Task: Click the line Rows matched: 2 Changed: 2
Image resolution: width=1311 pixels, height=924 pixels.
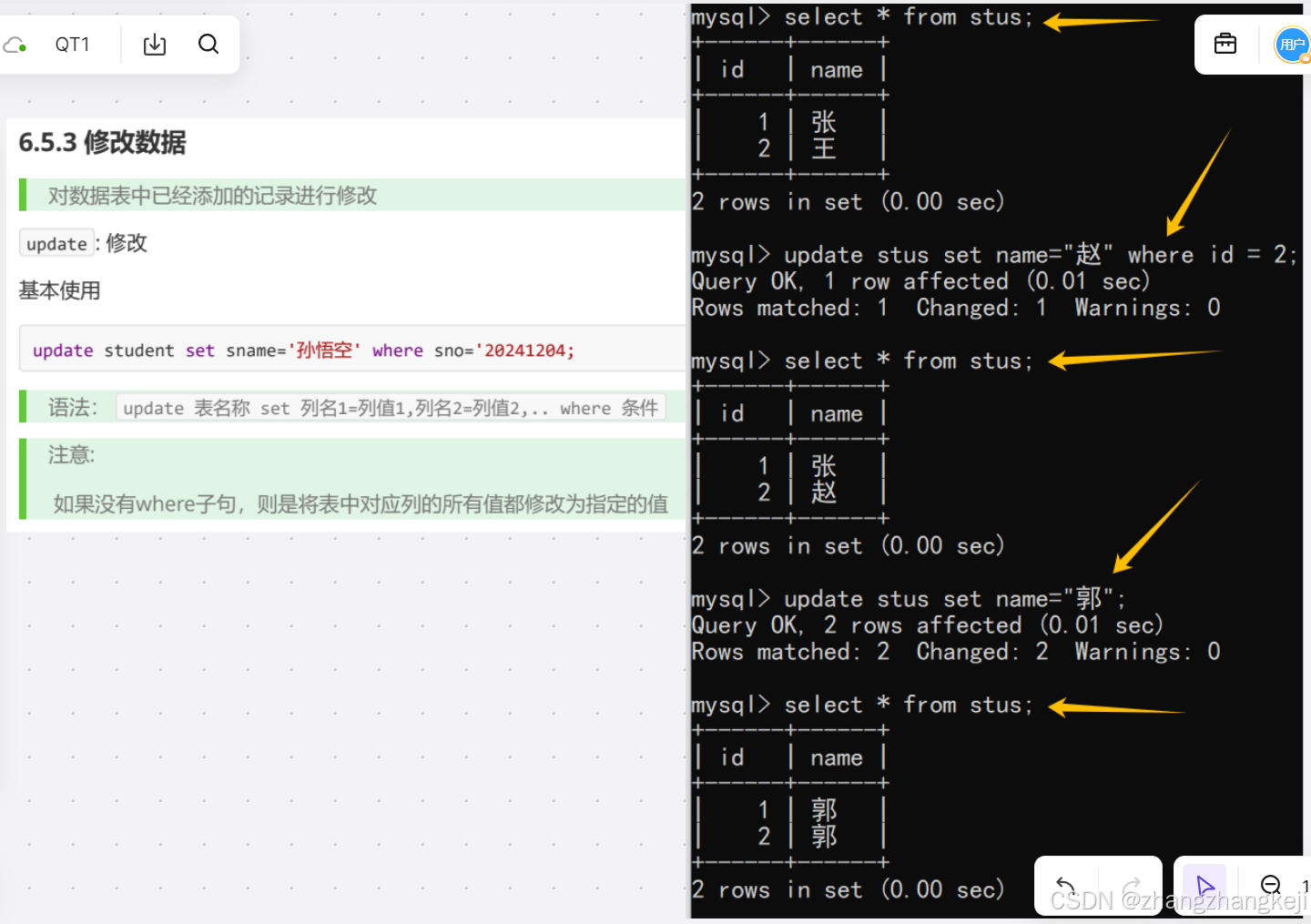Action: tap(956, 652)
